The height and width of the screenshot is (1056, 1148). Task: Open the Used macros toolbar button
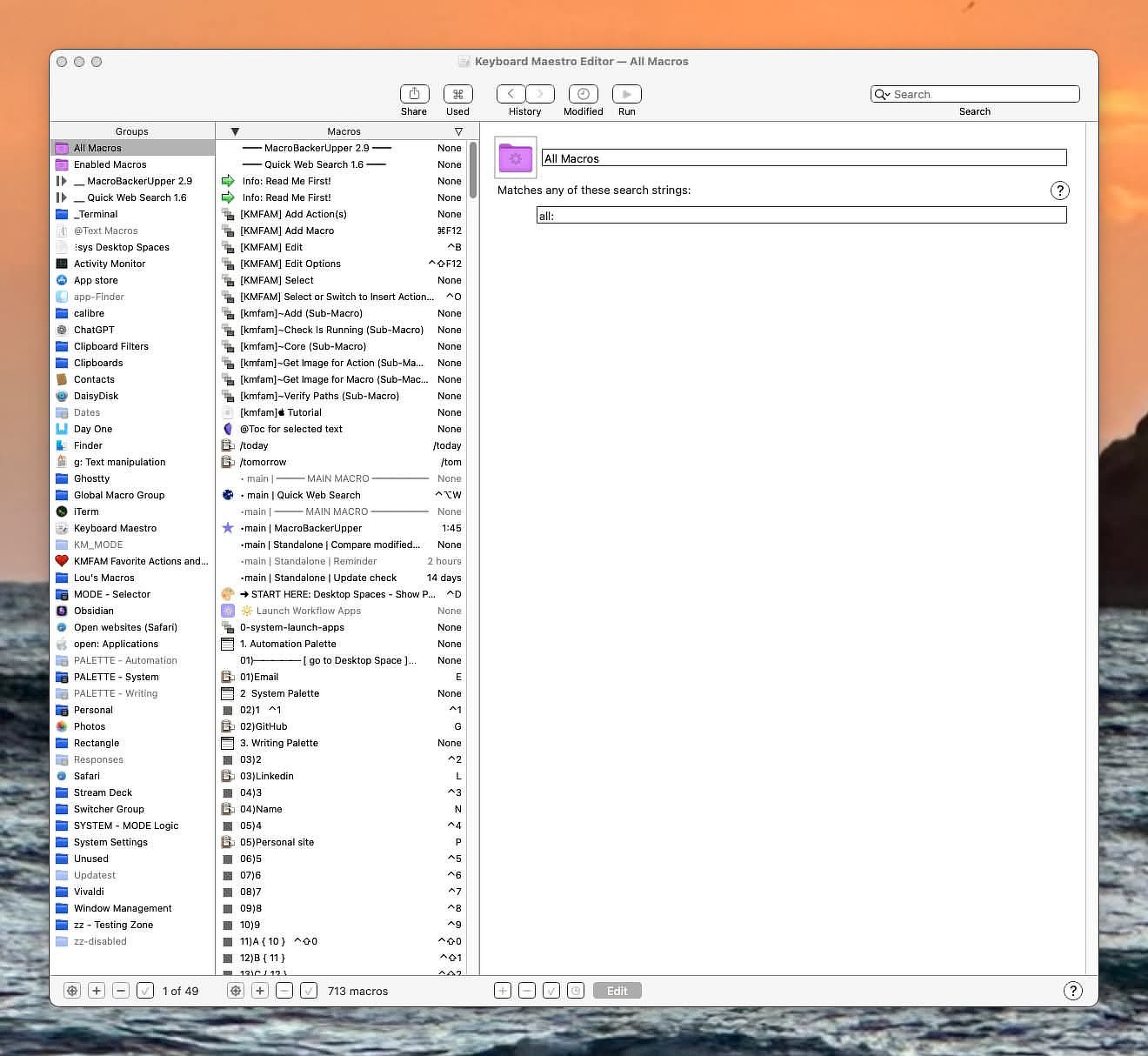(457, 94)
